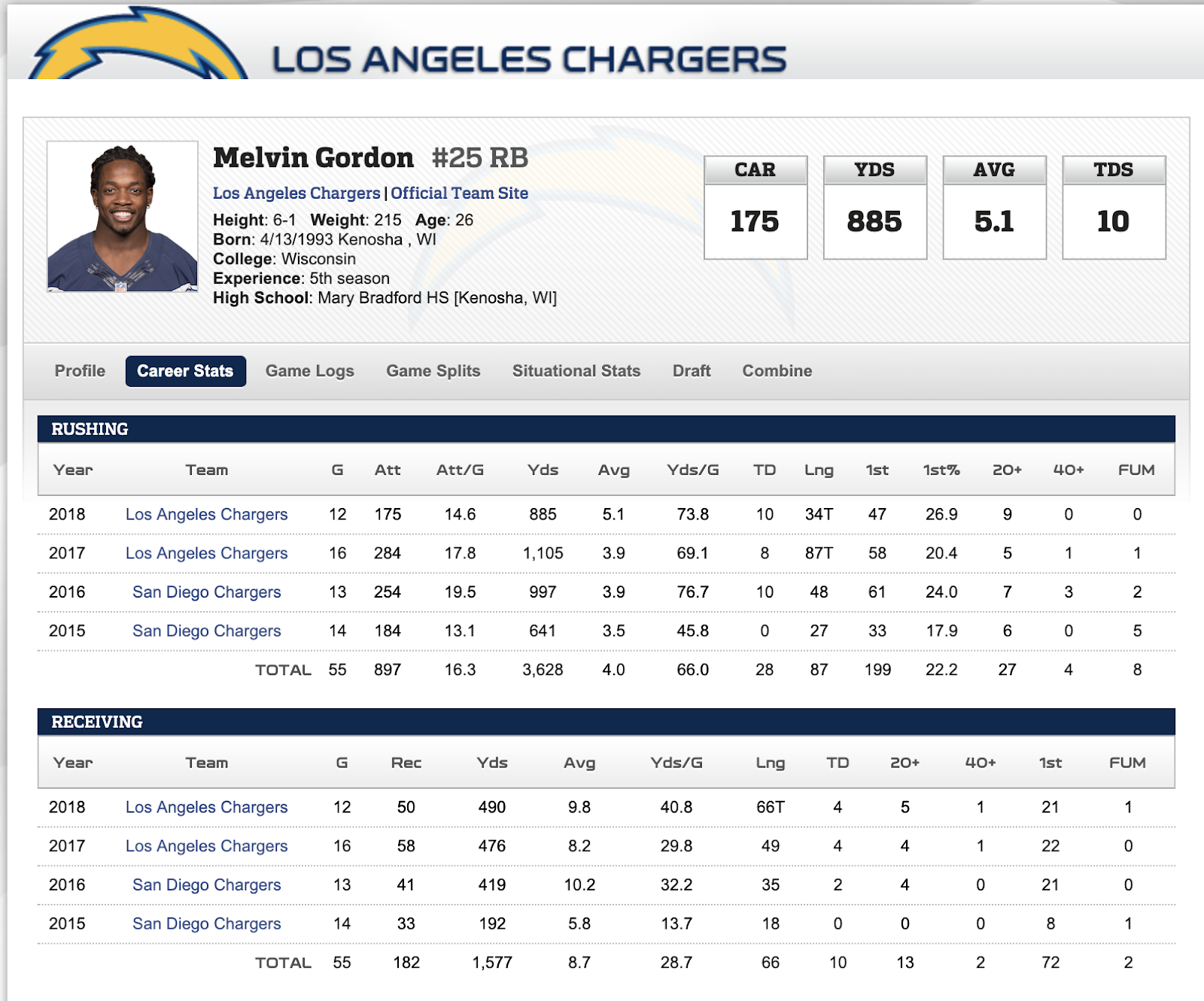Click 2016 San Diego Chargers in Receiving table
Viewport: 1204px width, 1001px height.
point(207,885)
